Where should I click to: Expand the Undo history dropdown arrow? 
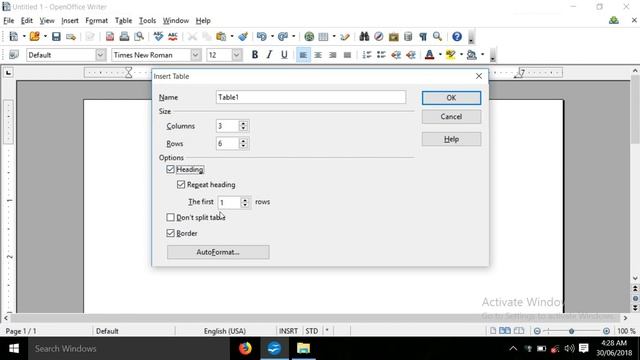(x=272, y=37)
